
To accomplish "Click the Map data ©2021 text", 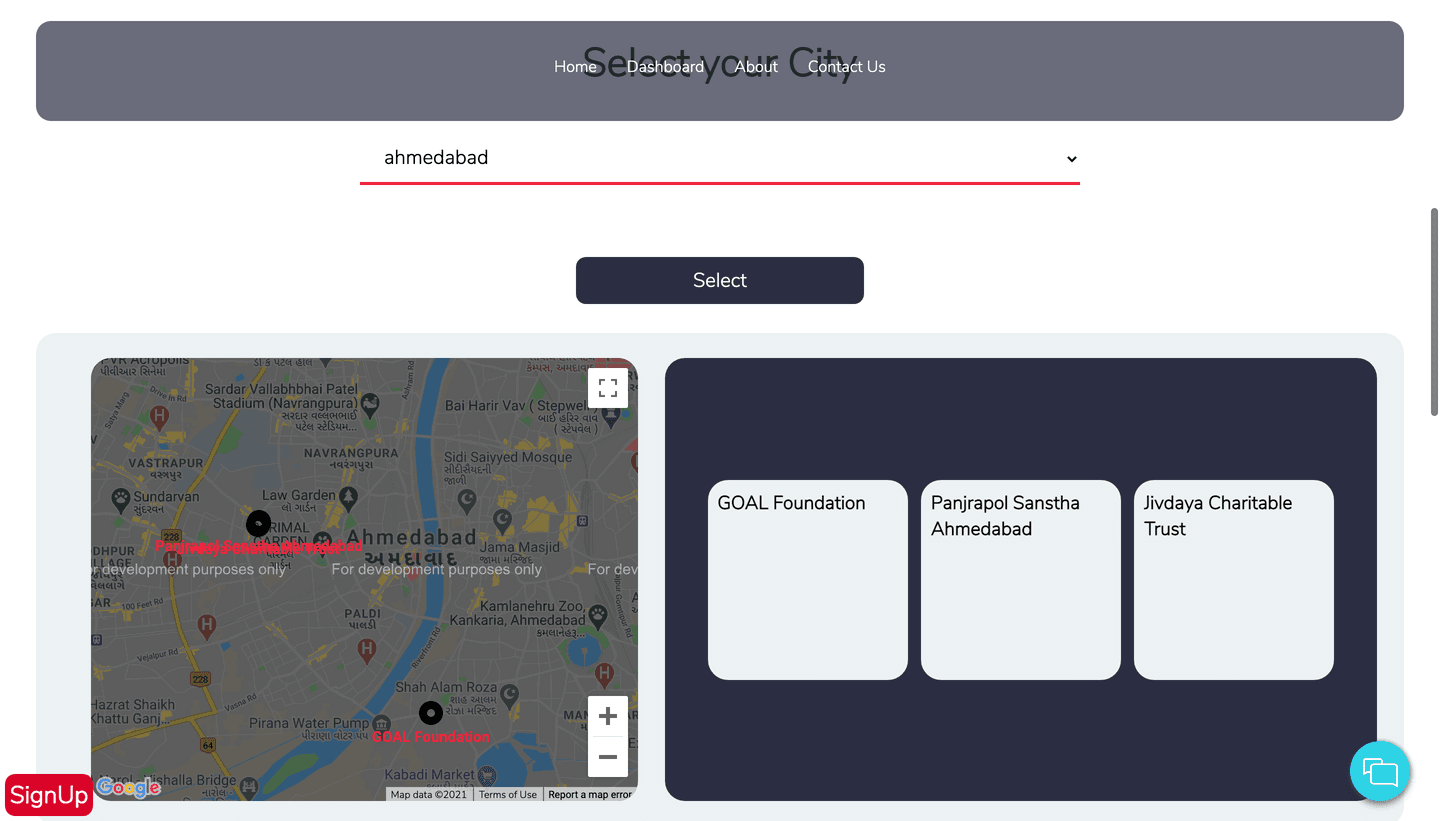I will tap(429, 795).
